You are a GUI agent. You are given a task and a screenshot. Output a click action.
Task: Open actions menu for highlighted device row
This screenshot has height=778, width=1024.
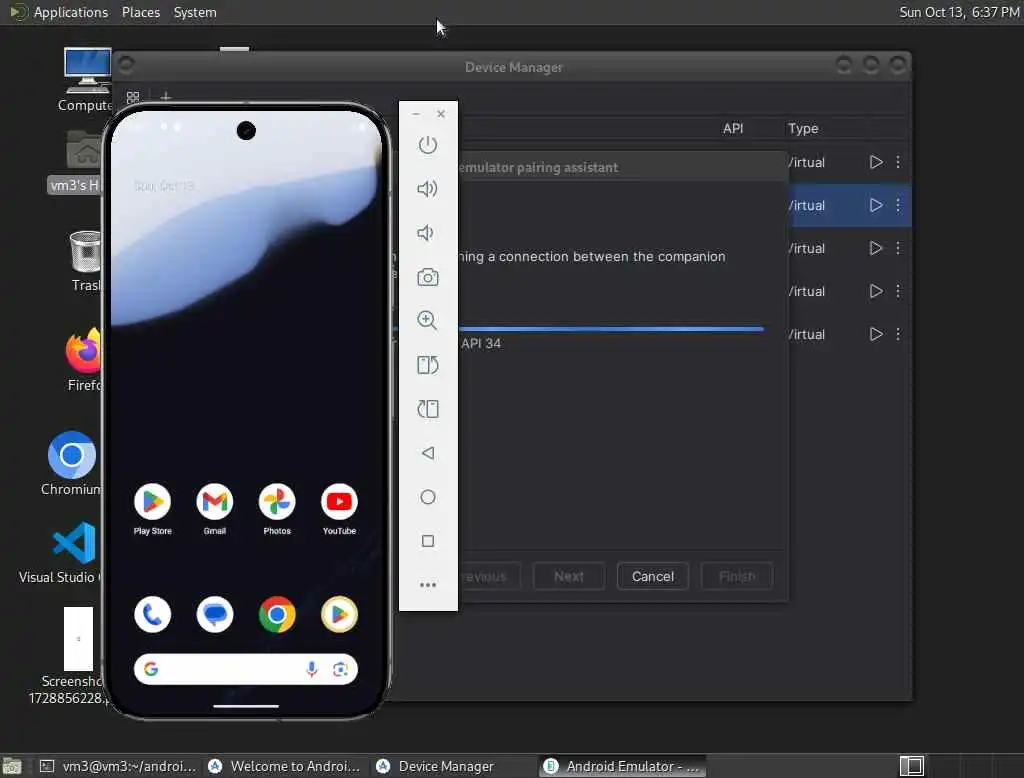tap(898, 205)
